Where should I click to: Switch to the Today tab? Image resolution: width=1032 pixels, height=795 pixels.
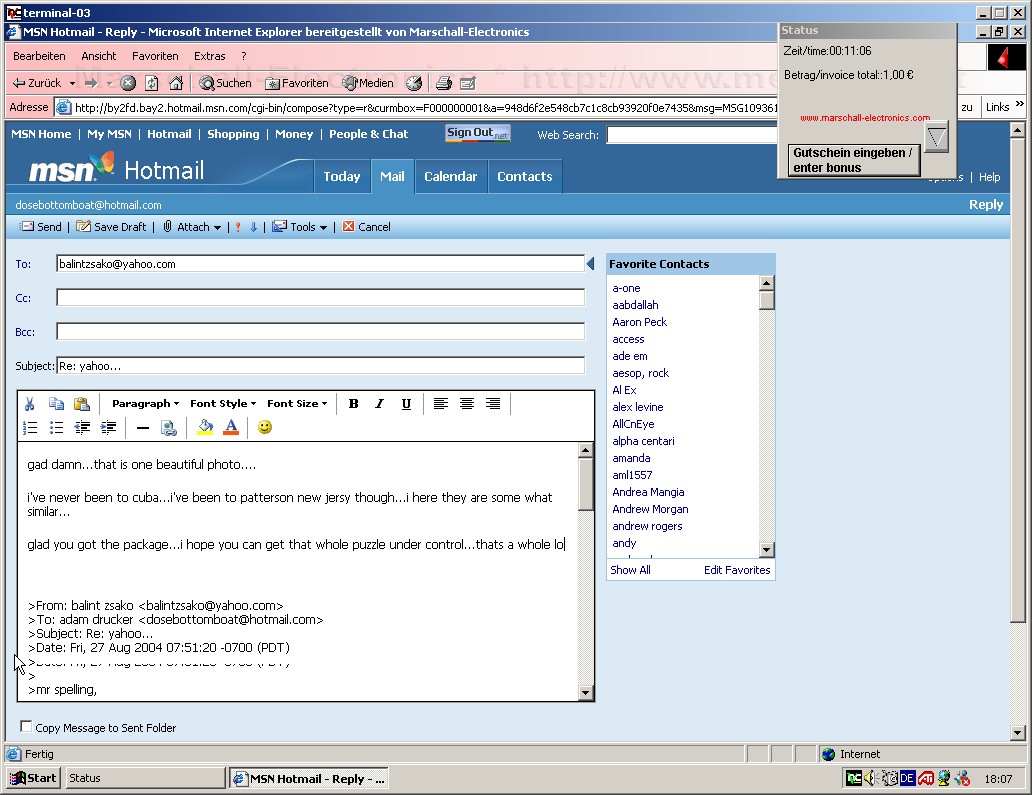click(342, 176)
